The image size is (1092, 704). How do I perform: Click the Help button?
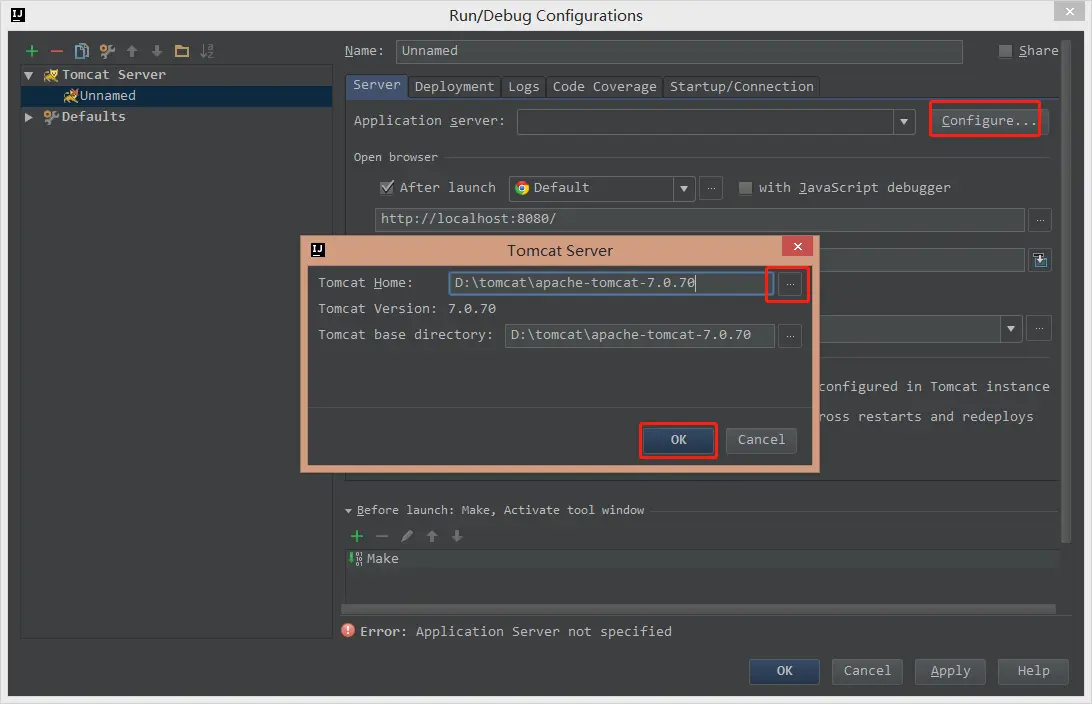pyautogui.click(x=1033, y=671)
